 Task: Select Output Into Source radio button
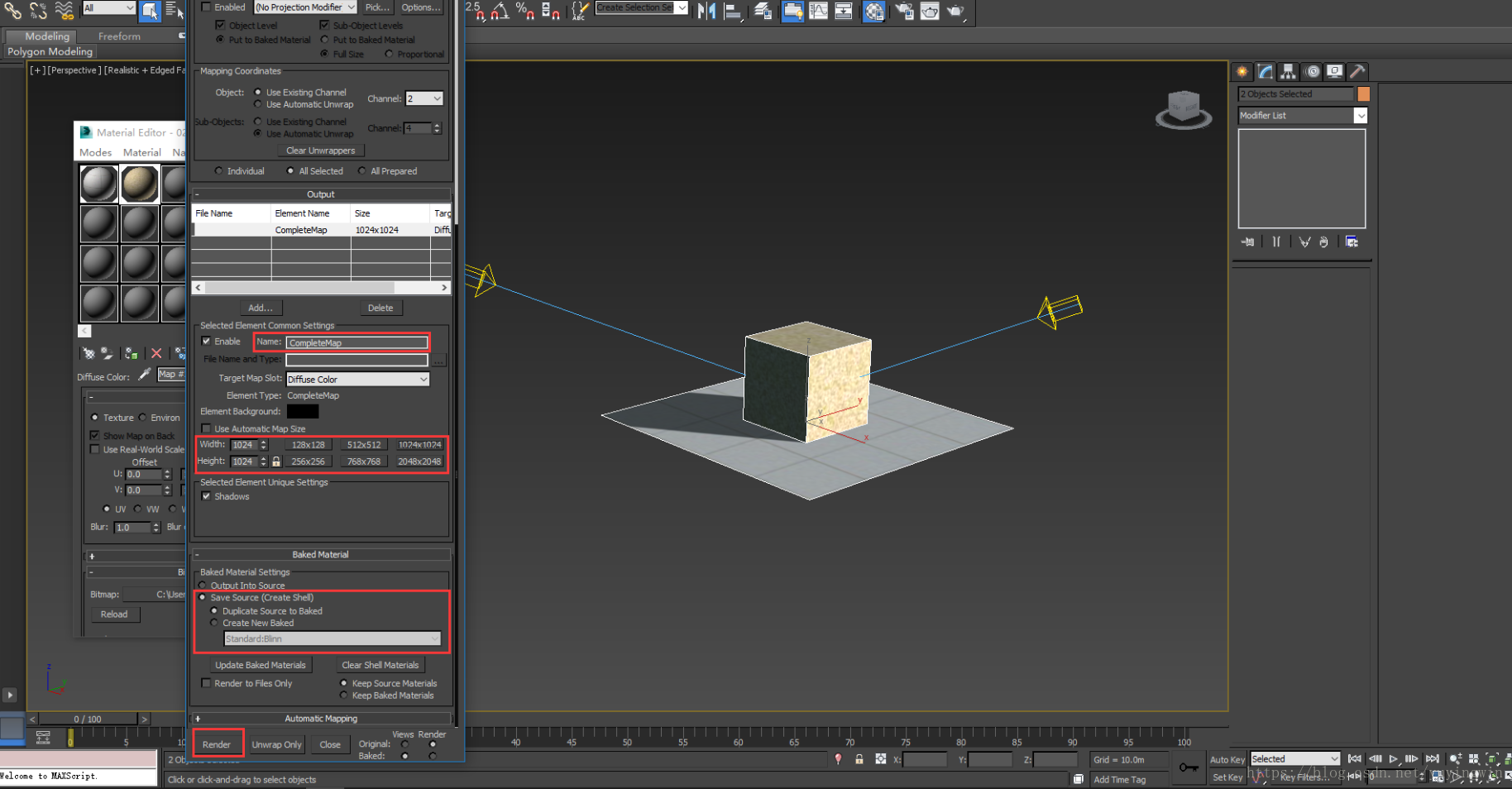203,586
